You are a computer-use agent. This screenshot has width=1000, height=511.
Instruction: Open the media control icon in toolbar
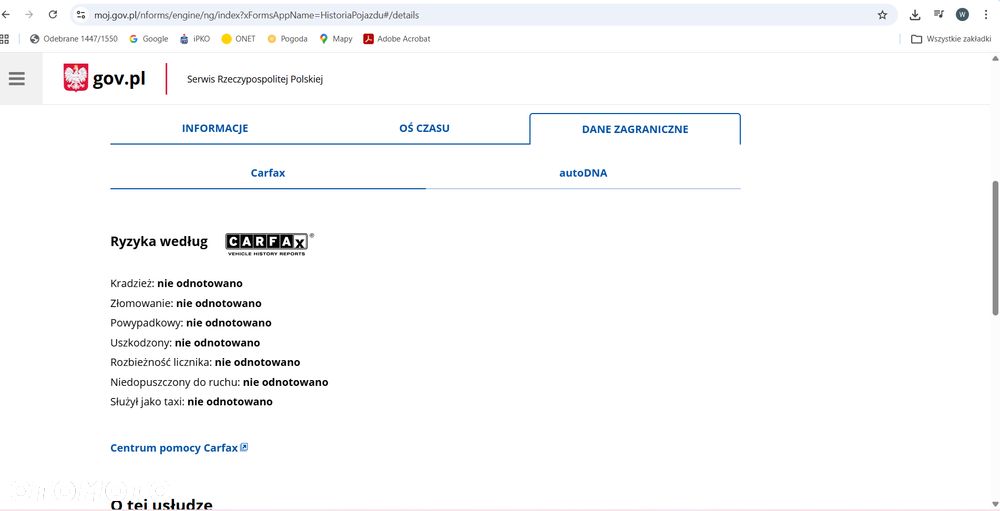tap(939, 15)
